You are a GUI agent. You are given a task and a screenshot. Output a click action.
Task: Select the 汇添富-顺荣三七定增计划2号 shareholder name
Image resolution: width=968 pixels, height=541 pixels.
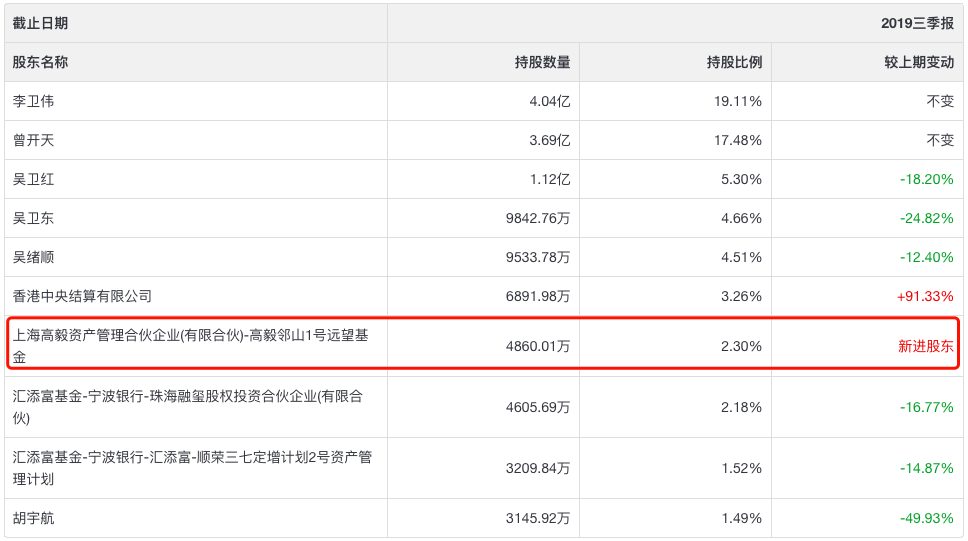click(x=192, y=468)
